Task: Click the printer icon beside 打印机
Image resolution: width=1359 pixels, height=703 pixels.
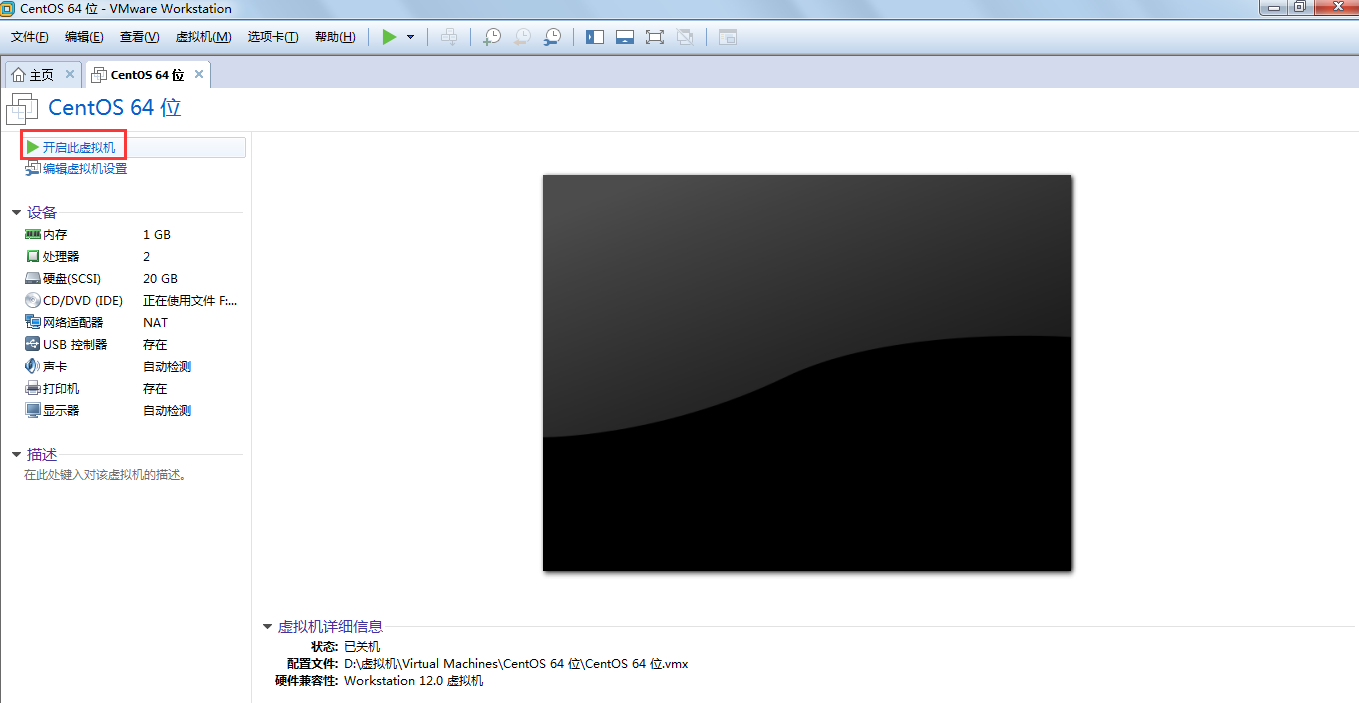Action: coord(33,388)
